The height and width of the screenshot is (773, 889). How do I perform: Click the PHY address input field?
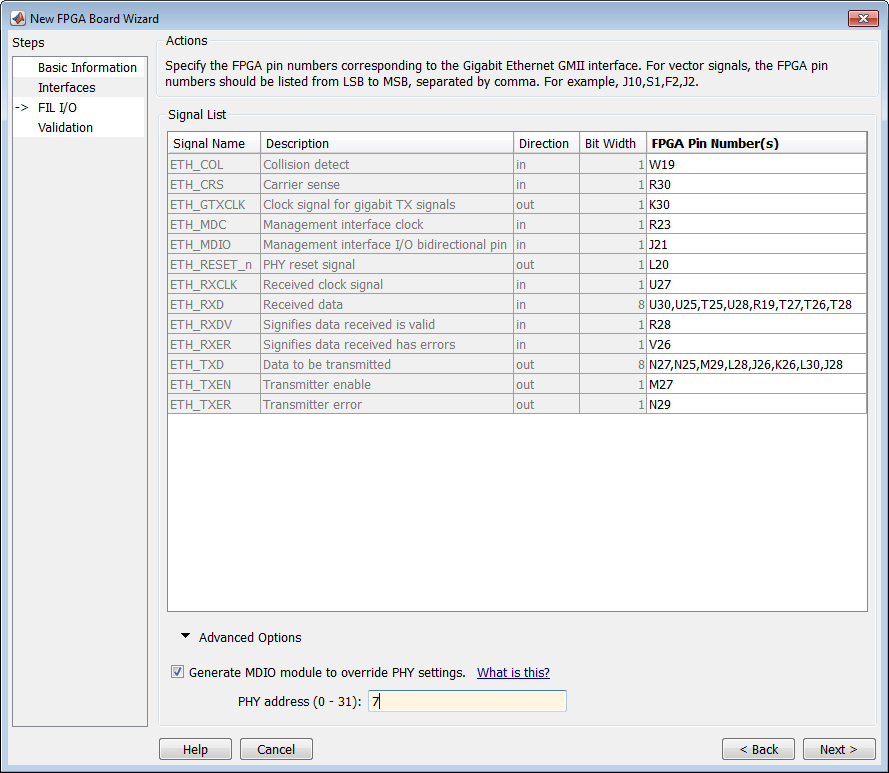click(x=467, y=701)
